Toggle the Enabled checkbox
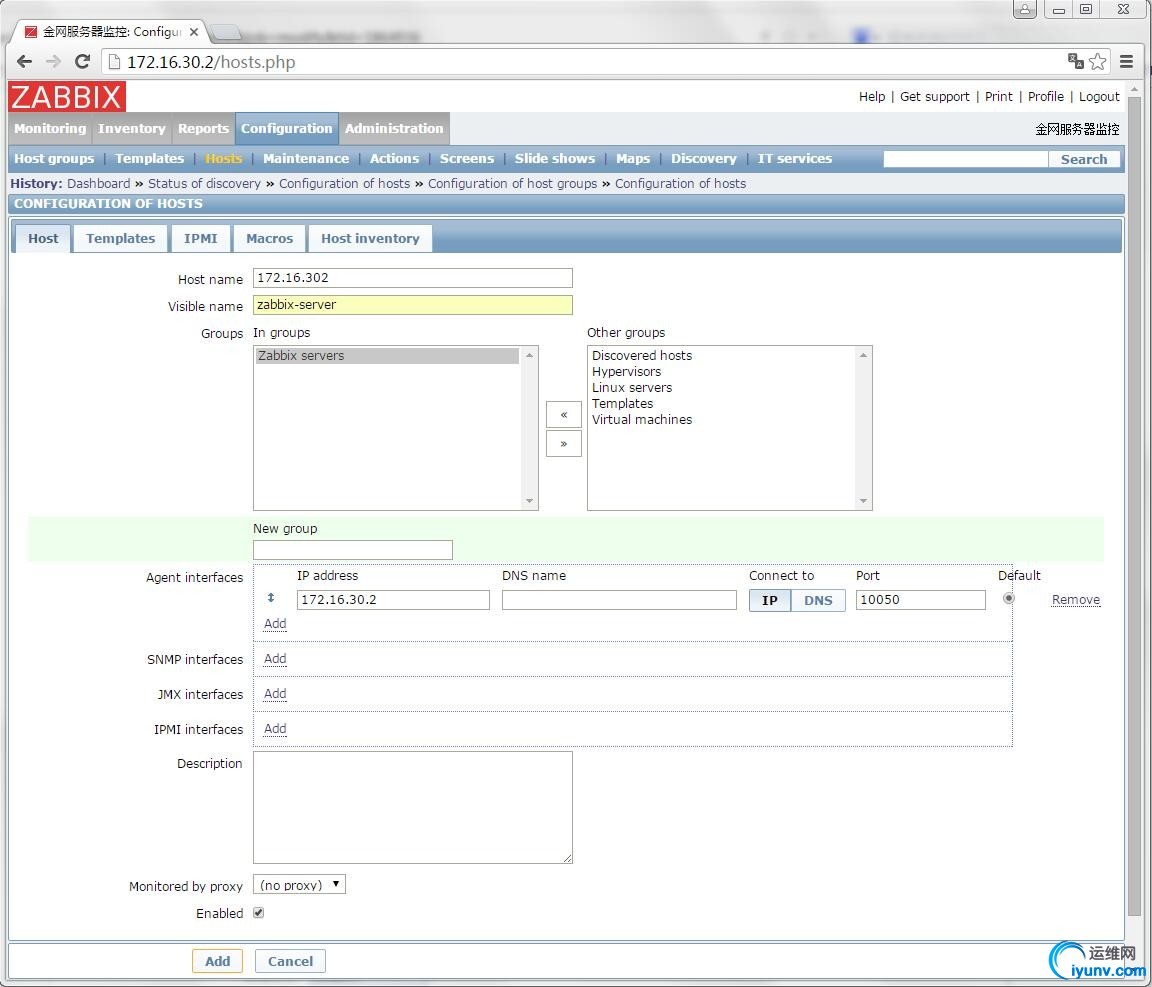Screen dimensions: 1152x987 [259, 913]
